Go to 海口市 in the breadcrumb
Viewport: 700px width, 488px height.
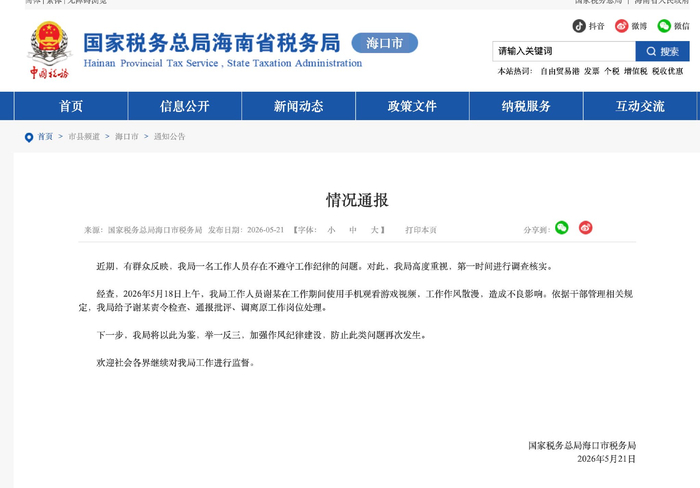pos(127,137)
